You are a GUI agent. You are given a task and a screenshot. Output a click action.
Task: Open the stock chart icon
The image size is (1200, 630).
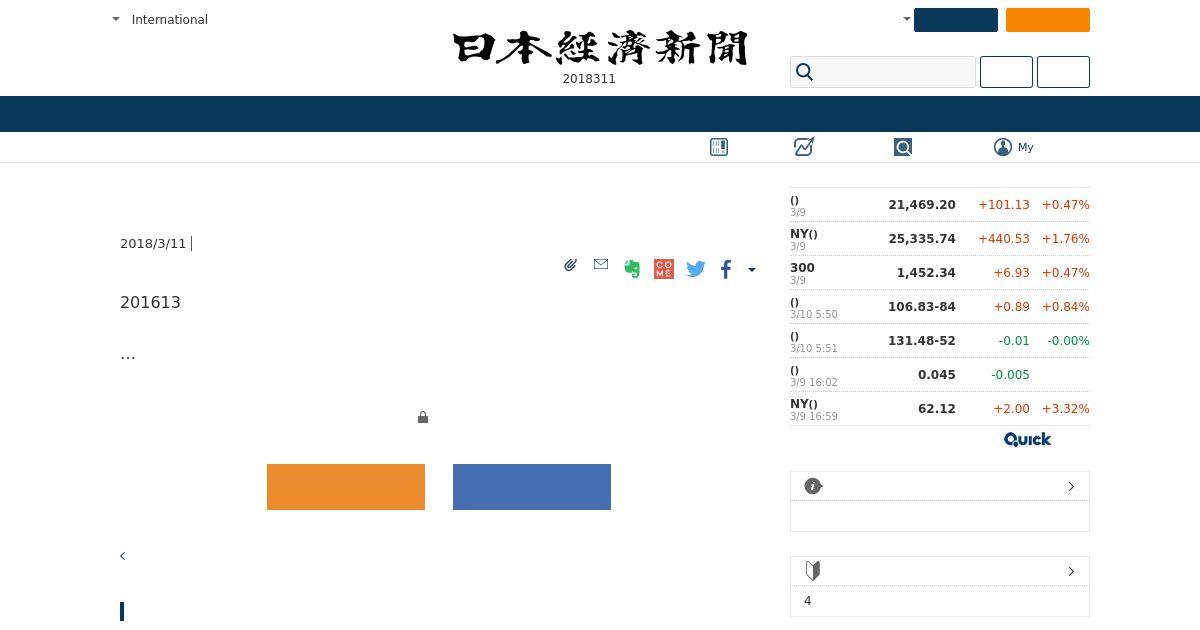pos(804,147)
